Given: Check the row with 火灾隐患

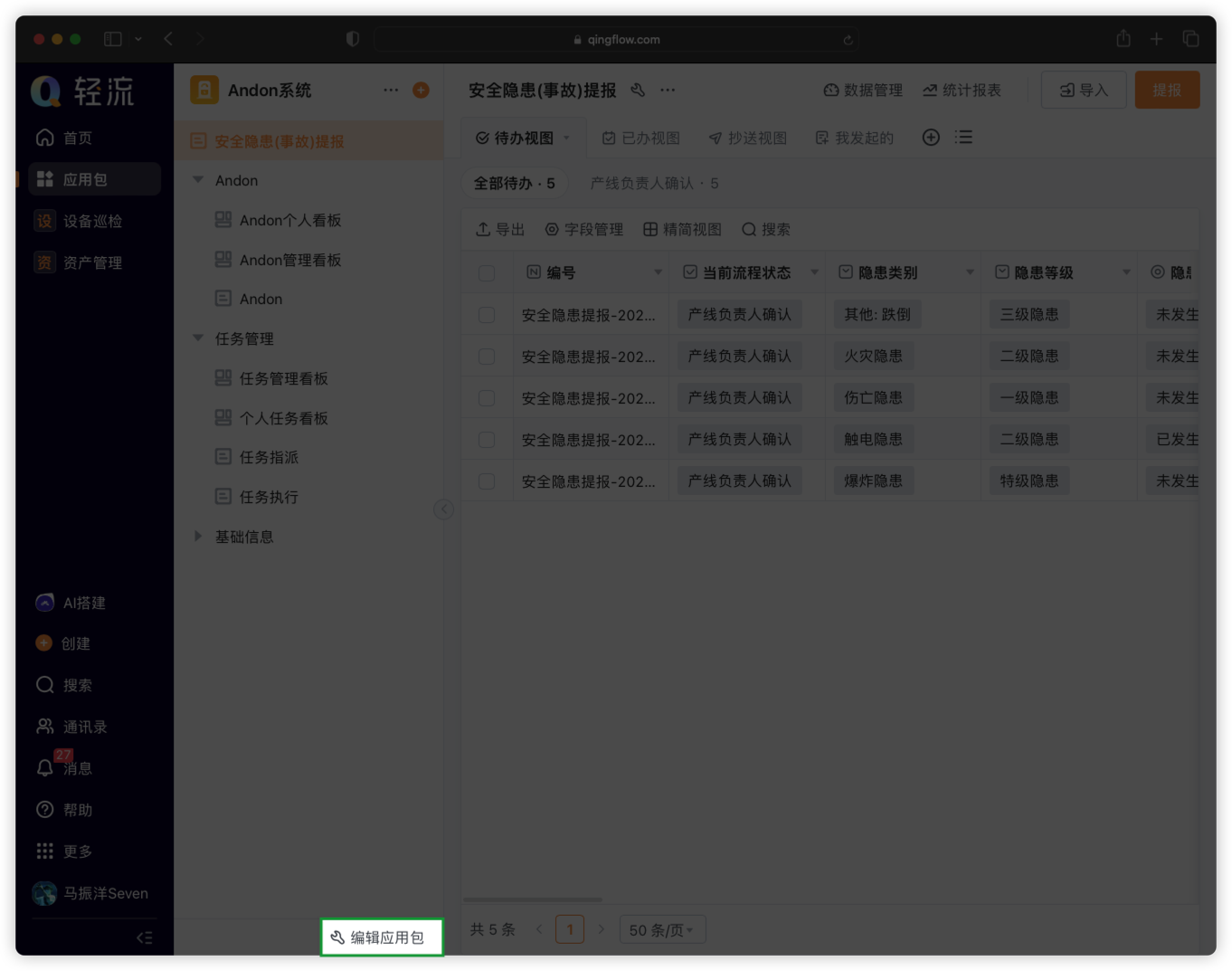Looking at the screenshot, I should coord(487,357).
